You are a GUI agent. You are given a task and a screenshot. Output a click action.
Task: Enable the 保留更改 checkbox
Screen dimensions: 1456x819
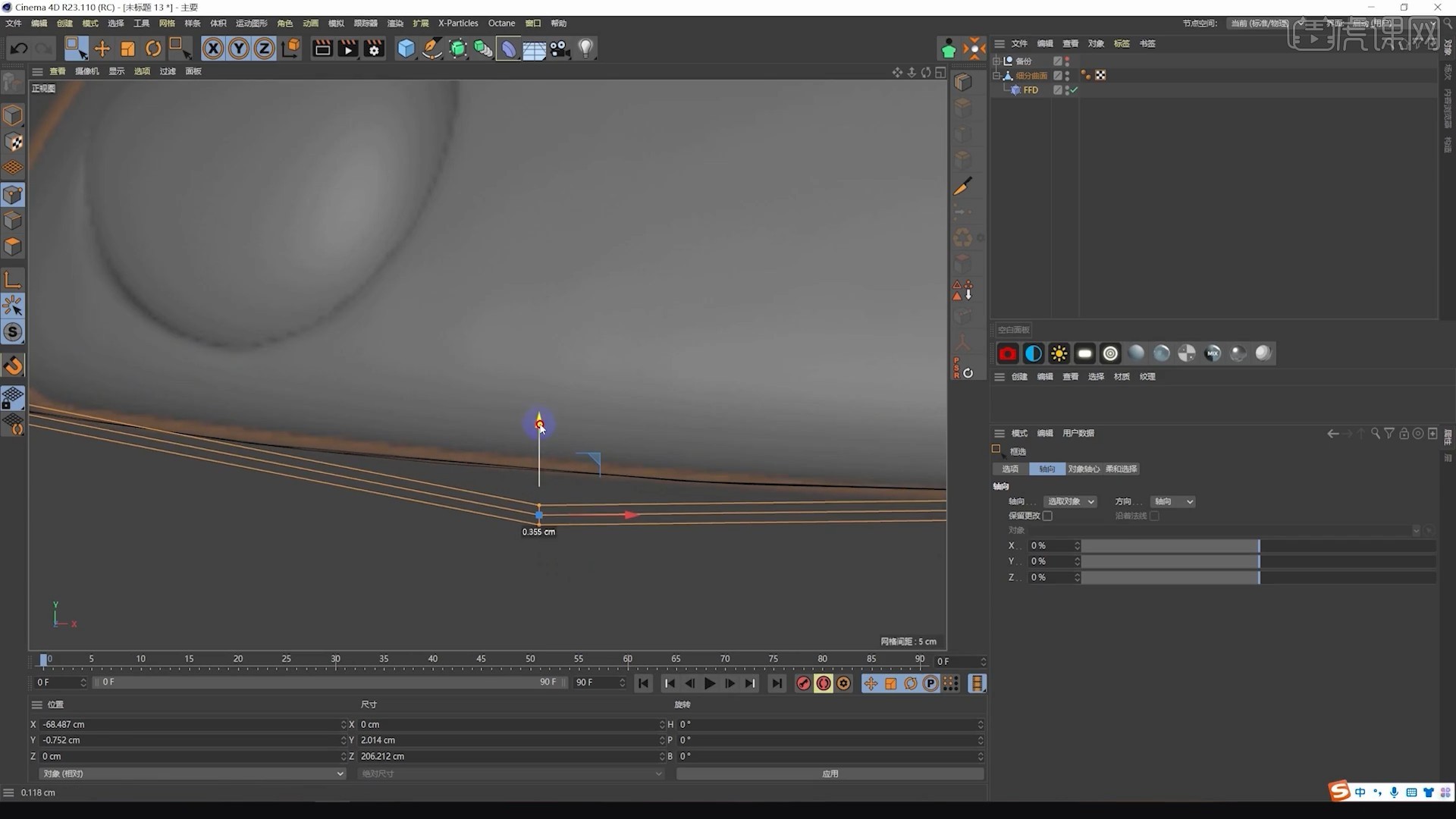(1047, 515)
